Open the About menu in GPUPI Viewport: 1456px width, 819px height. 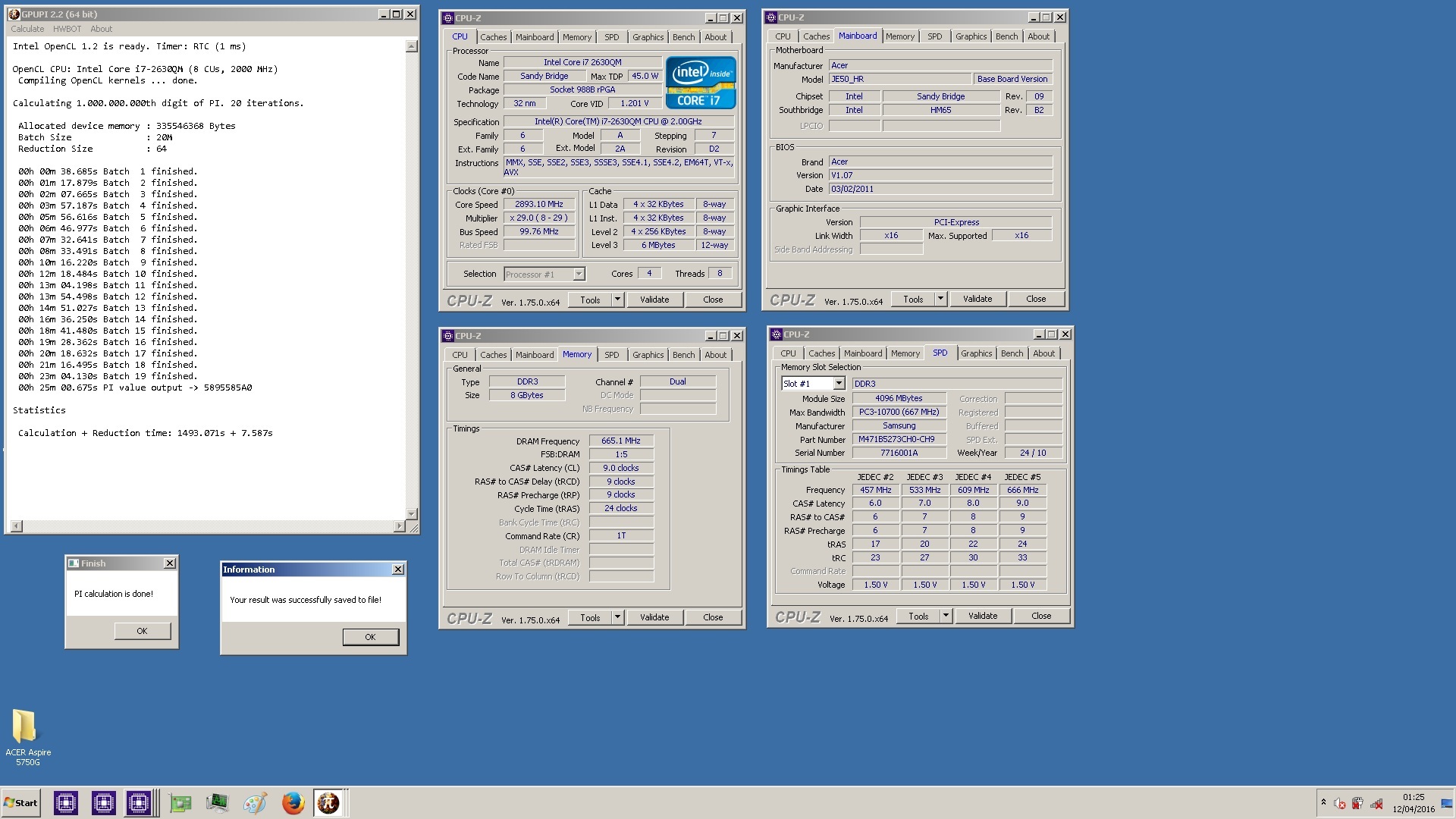coord(101,29)
